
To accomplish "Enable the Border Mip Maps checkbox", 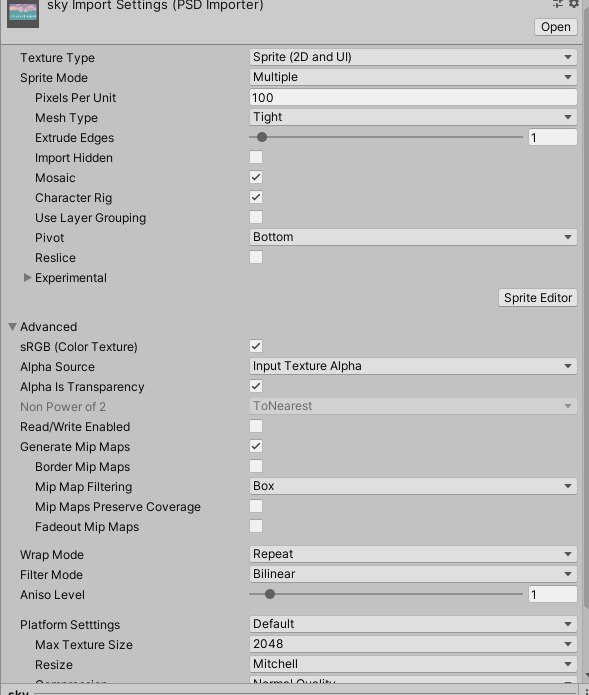I will (256, 466).
